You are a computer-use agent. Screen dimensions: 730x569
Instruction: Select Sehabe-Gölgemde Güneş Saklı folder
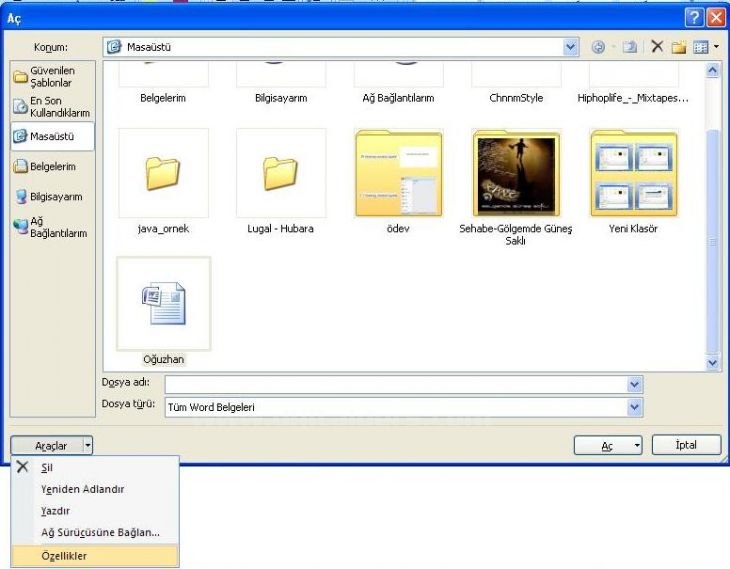(516, 173)
